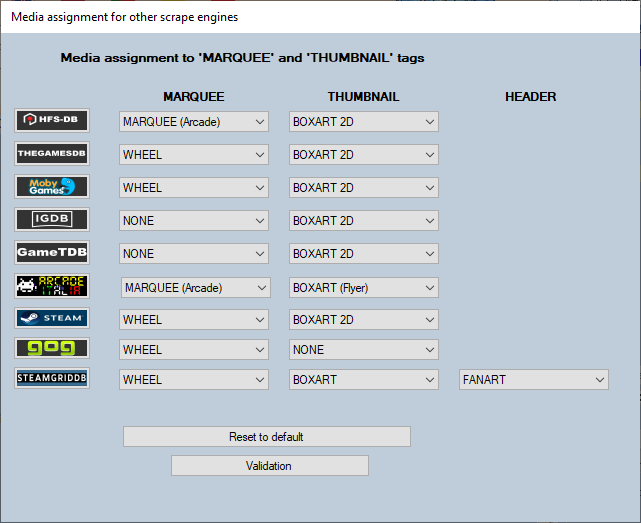The height and width of the screenshot is (523, 641).
Task: Change the IGDB marquee dropdown
Action: pos(194,221)
